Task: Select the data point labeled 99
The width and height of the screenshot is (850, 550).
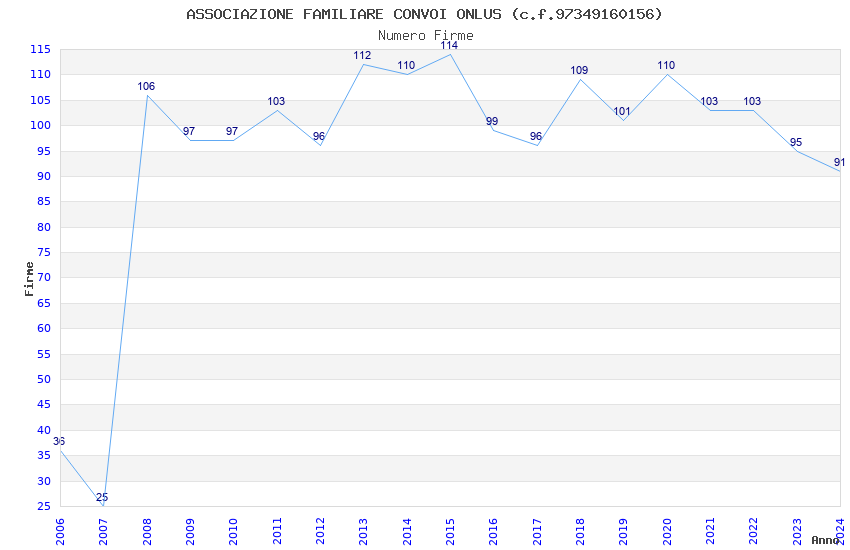Action: coord(492,121)
